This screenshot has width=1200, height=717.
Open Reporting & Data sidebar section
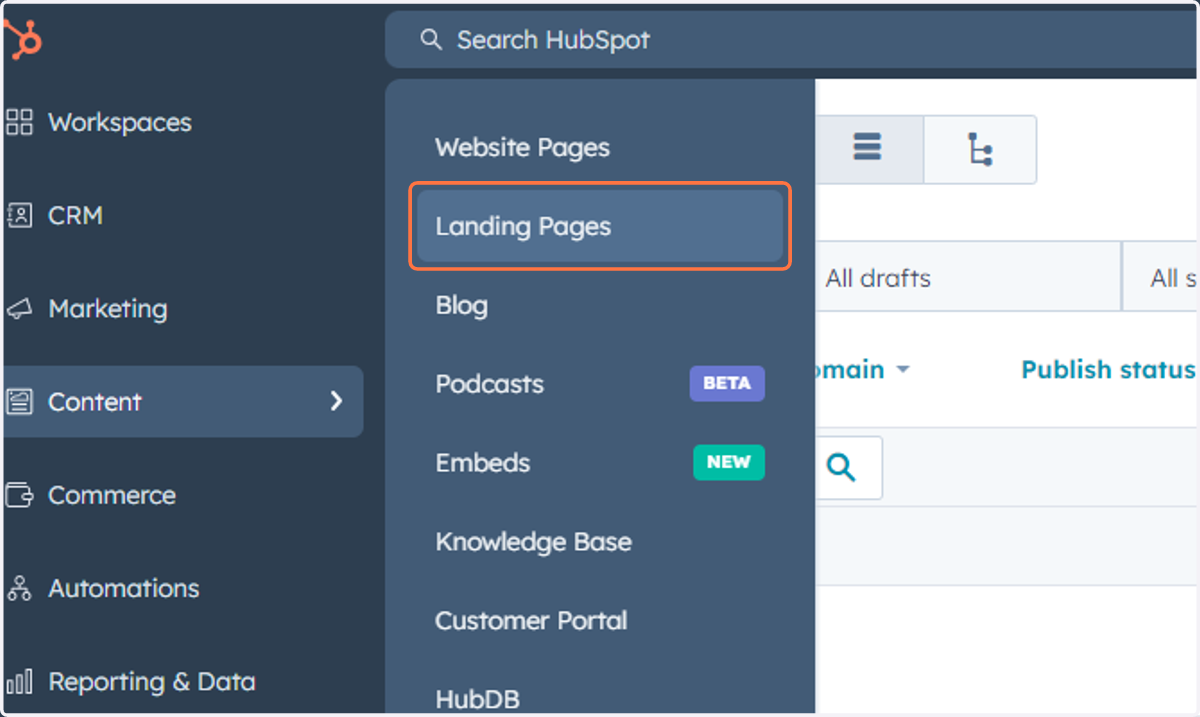click(x=152, y=682)
